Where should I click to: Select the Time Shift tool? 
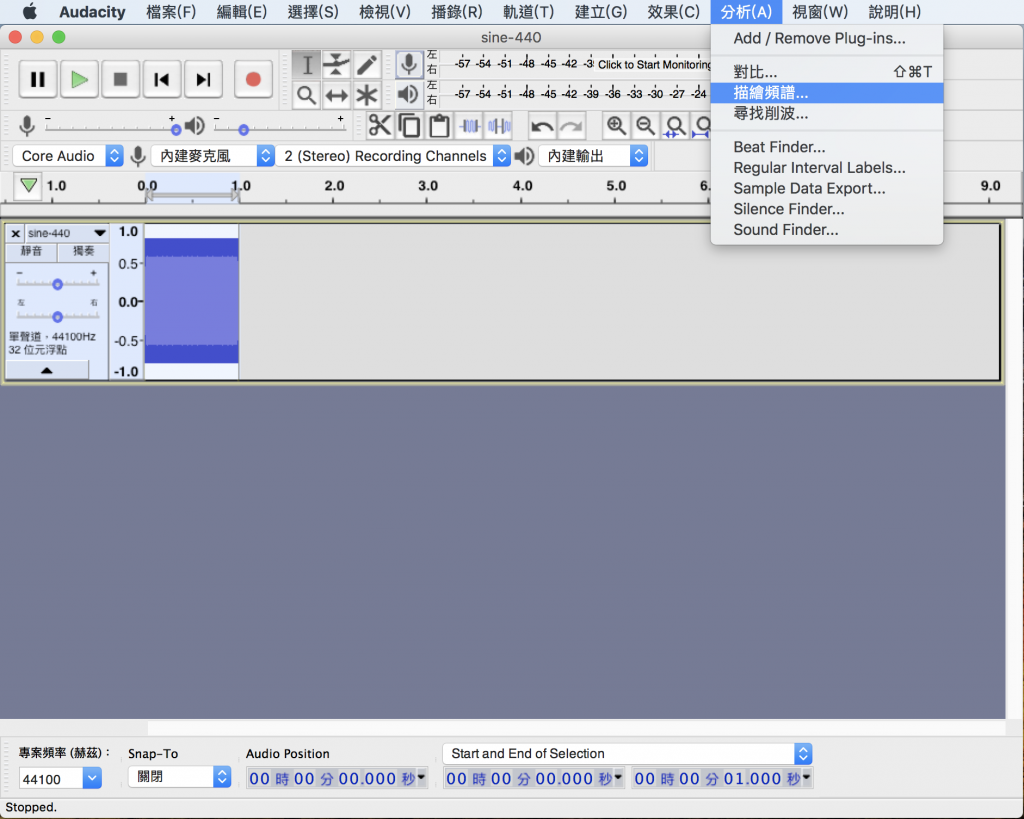pyautogui.click(x=336, y=95)
